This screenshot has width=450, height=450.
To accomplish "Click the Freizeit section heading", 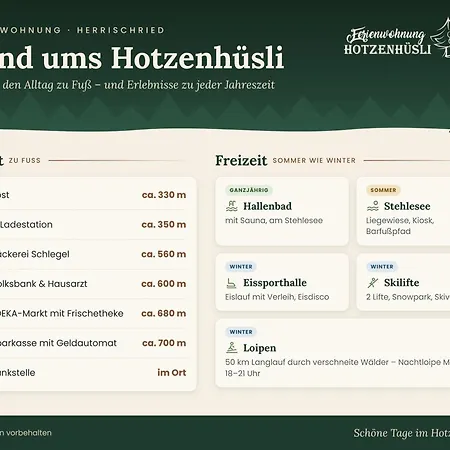I will pyautogui.click(x=241, y=160).
